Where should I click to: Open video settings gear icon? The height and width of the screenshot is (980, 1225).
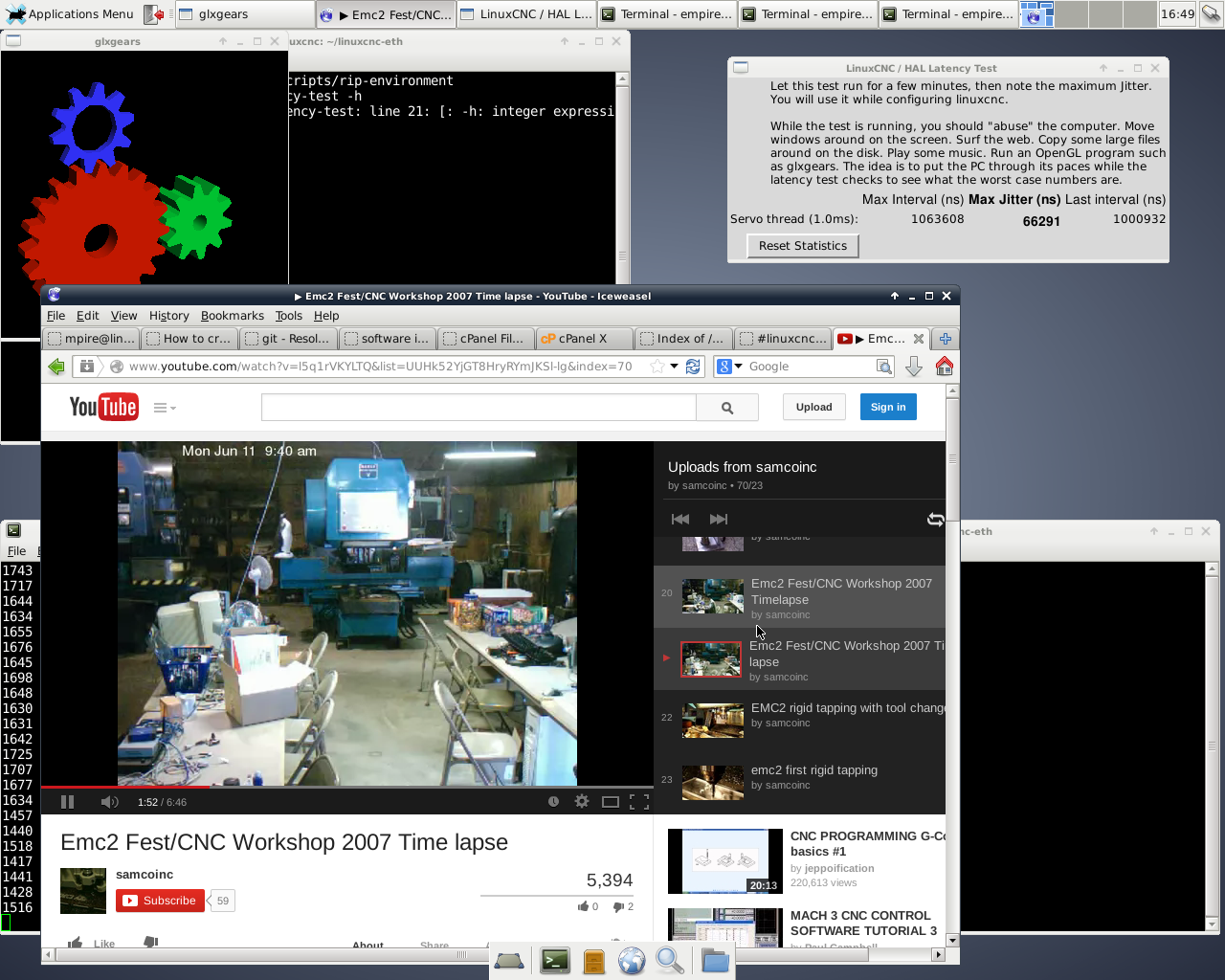click(582, 802)
